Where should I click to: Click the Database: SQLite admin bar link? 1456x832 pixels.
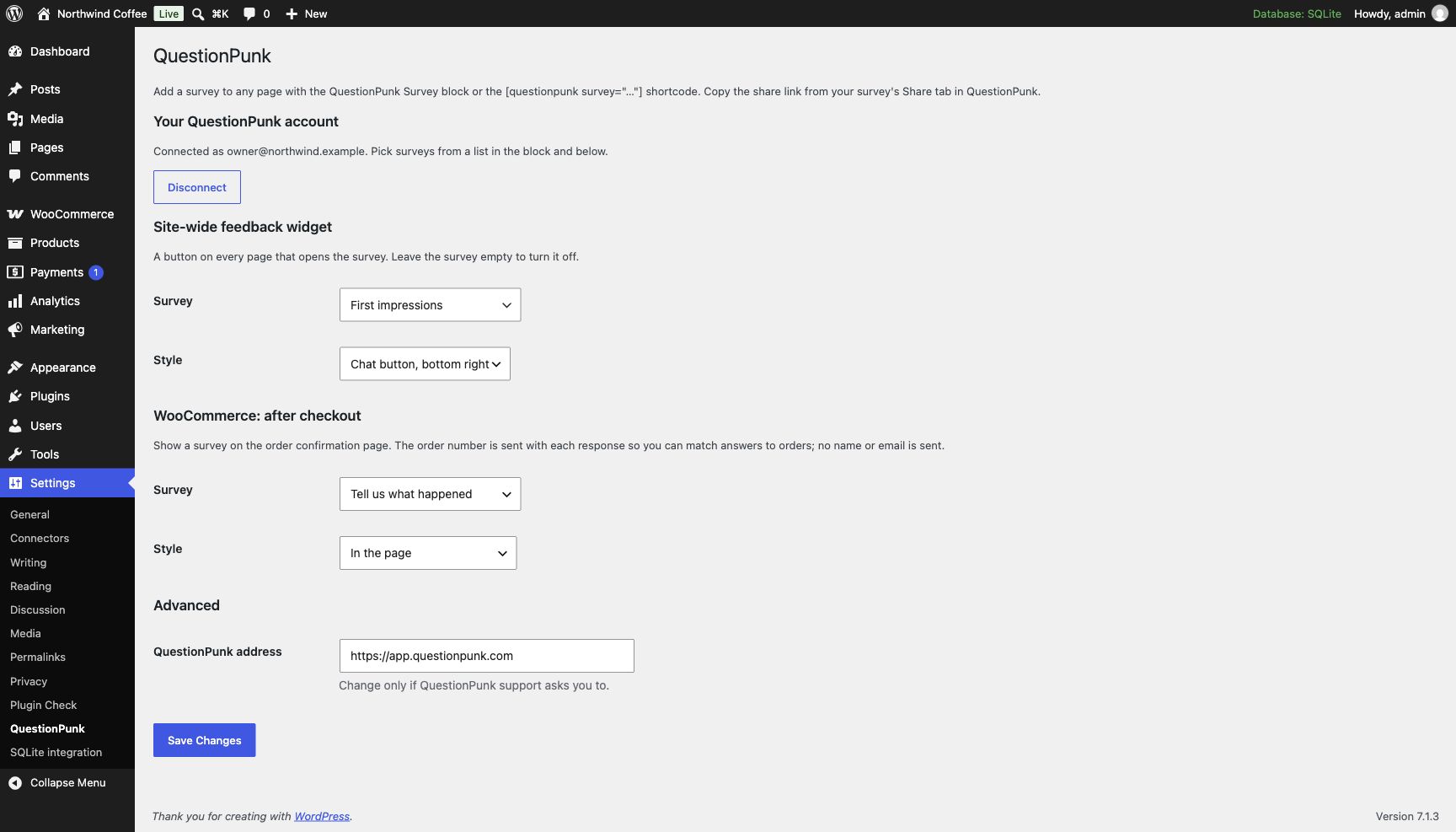click(1297, 13)
